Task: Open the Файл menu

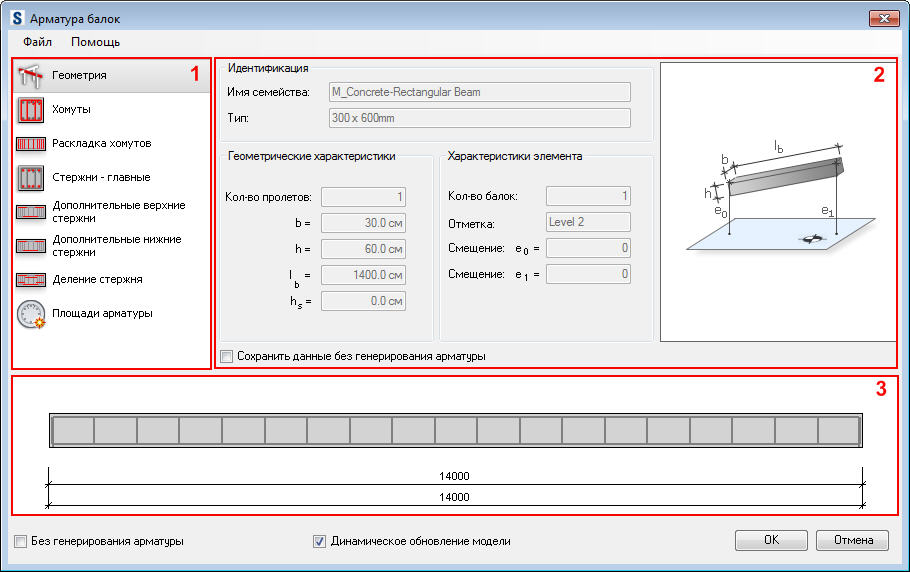Action: click(x=37, y=42)
